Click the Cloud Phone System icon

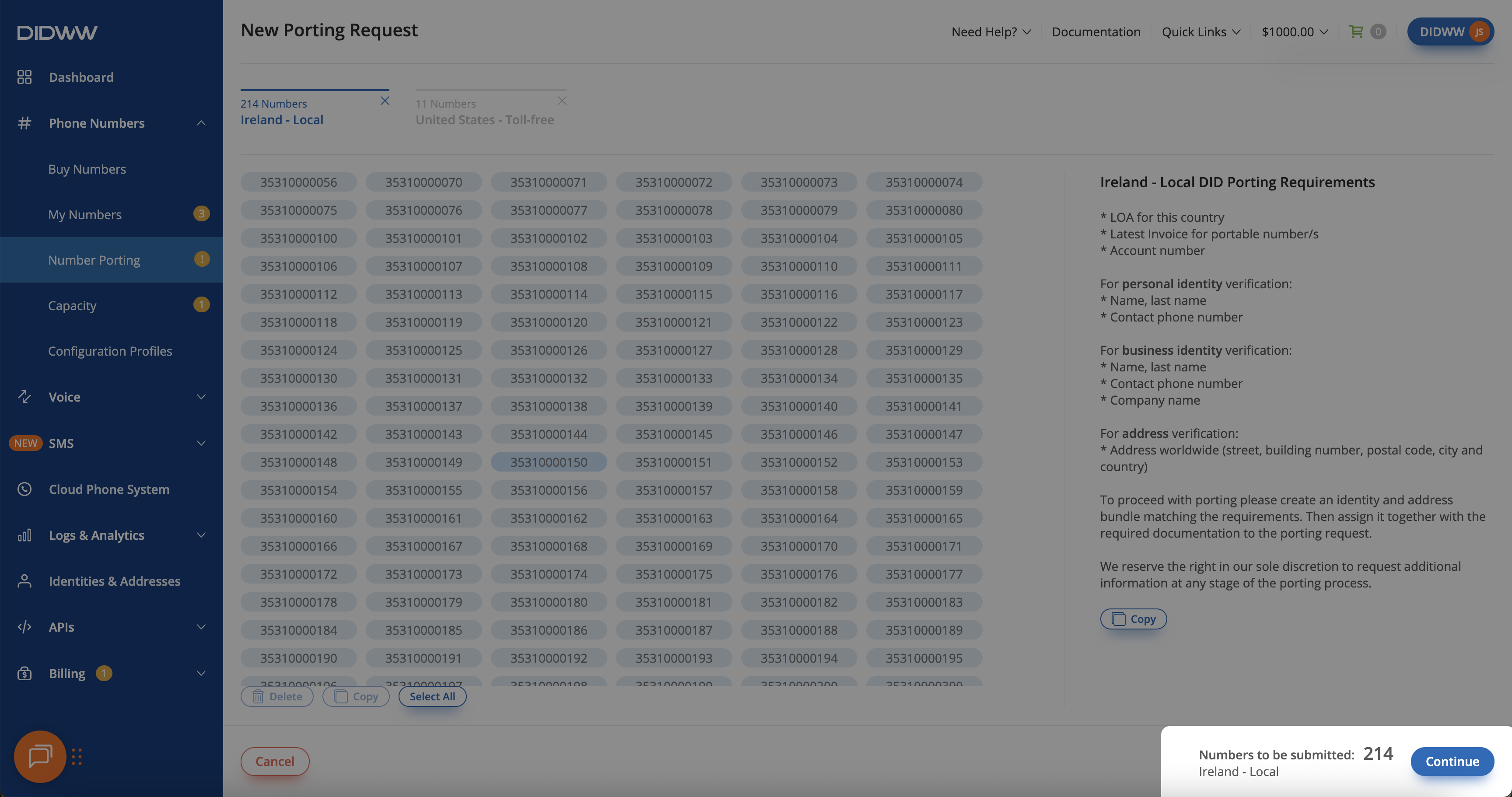click(x=24, y=489)
